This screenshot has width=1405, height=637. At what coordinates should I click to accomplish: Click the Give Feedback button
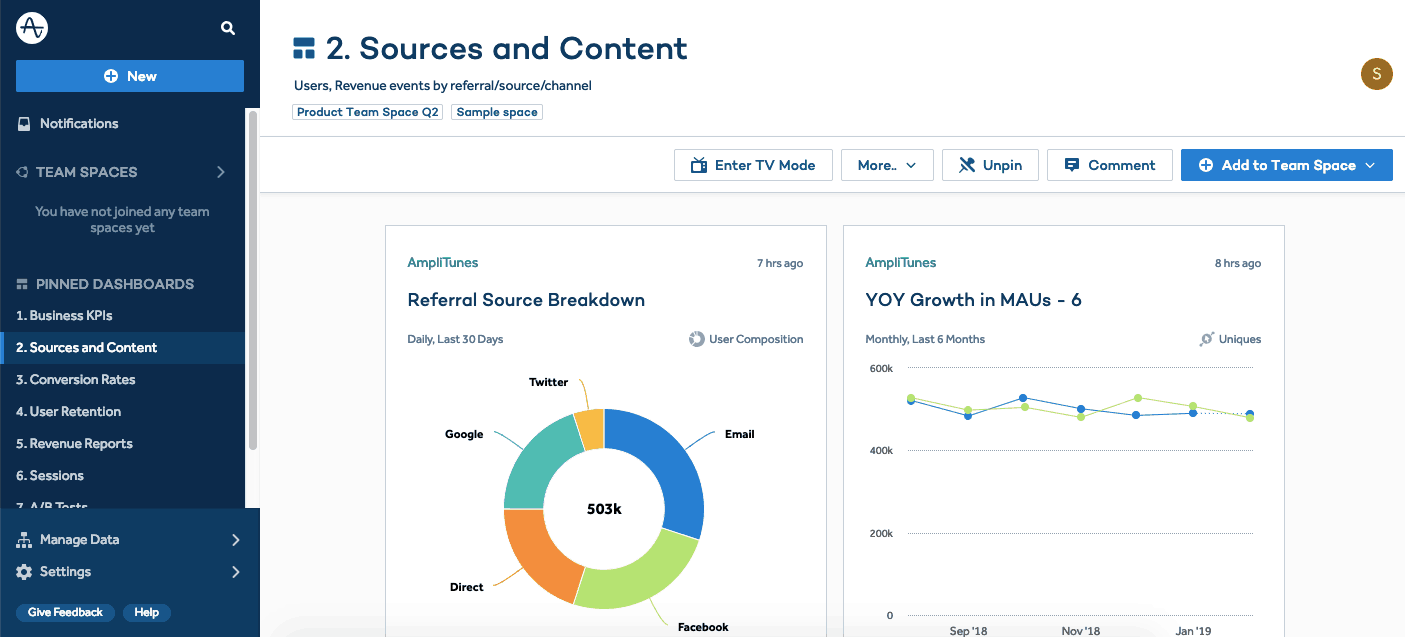click(x=65, y=612)
